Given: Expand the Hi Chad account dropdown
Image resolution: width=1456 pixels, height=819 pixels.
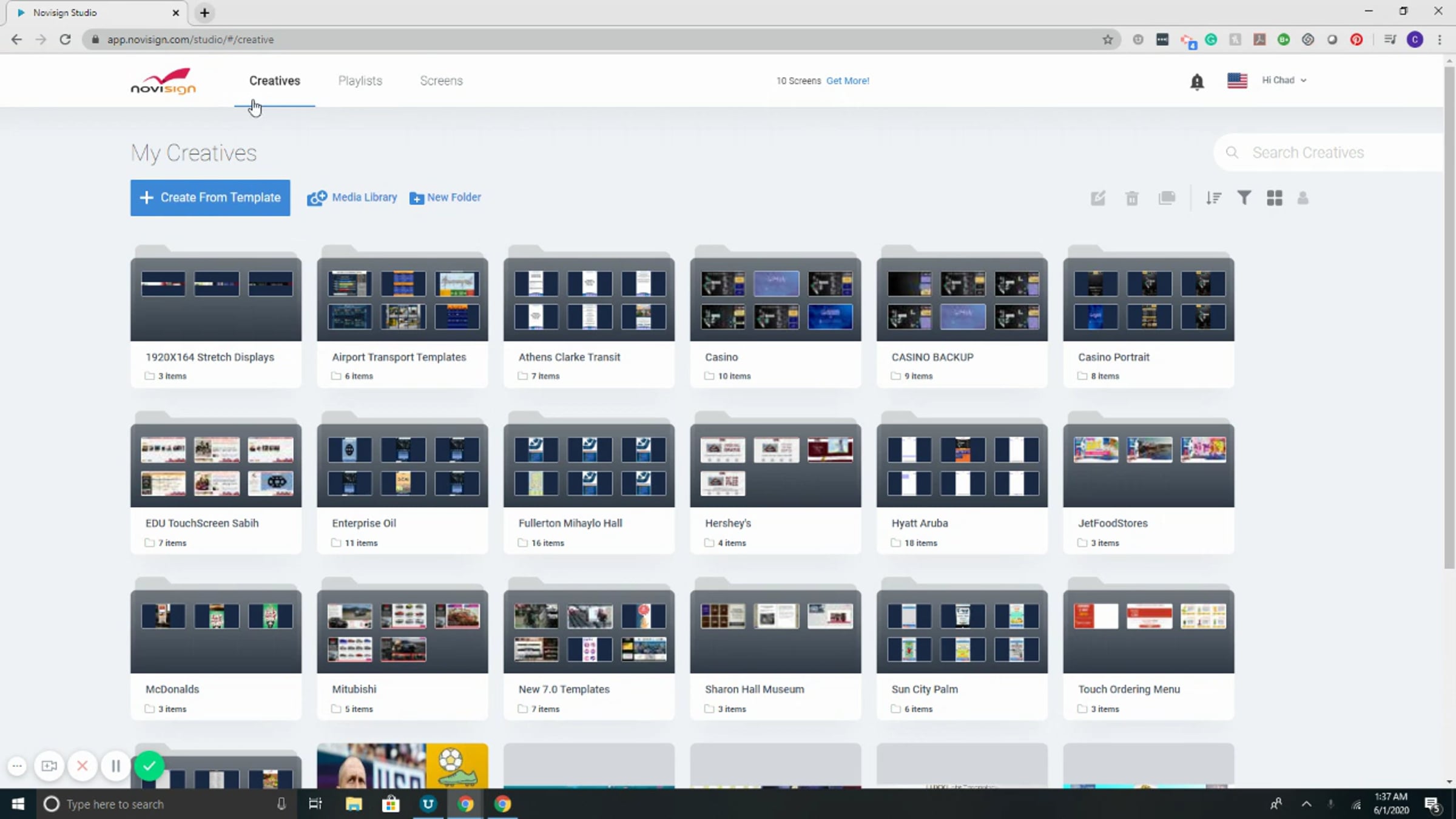Looking at the screenshot, I should tap(1284, 80).
